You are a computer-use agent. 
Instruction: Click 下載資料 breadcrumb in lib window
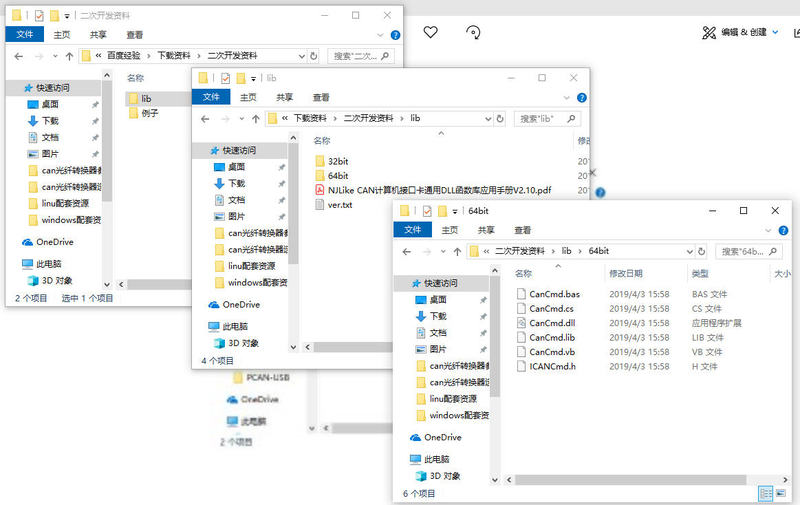point(310,118)
